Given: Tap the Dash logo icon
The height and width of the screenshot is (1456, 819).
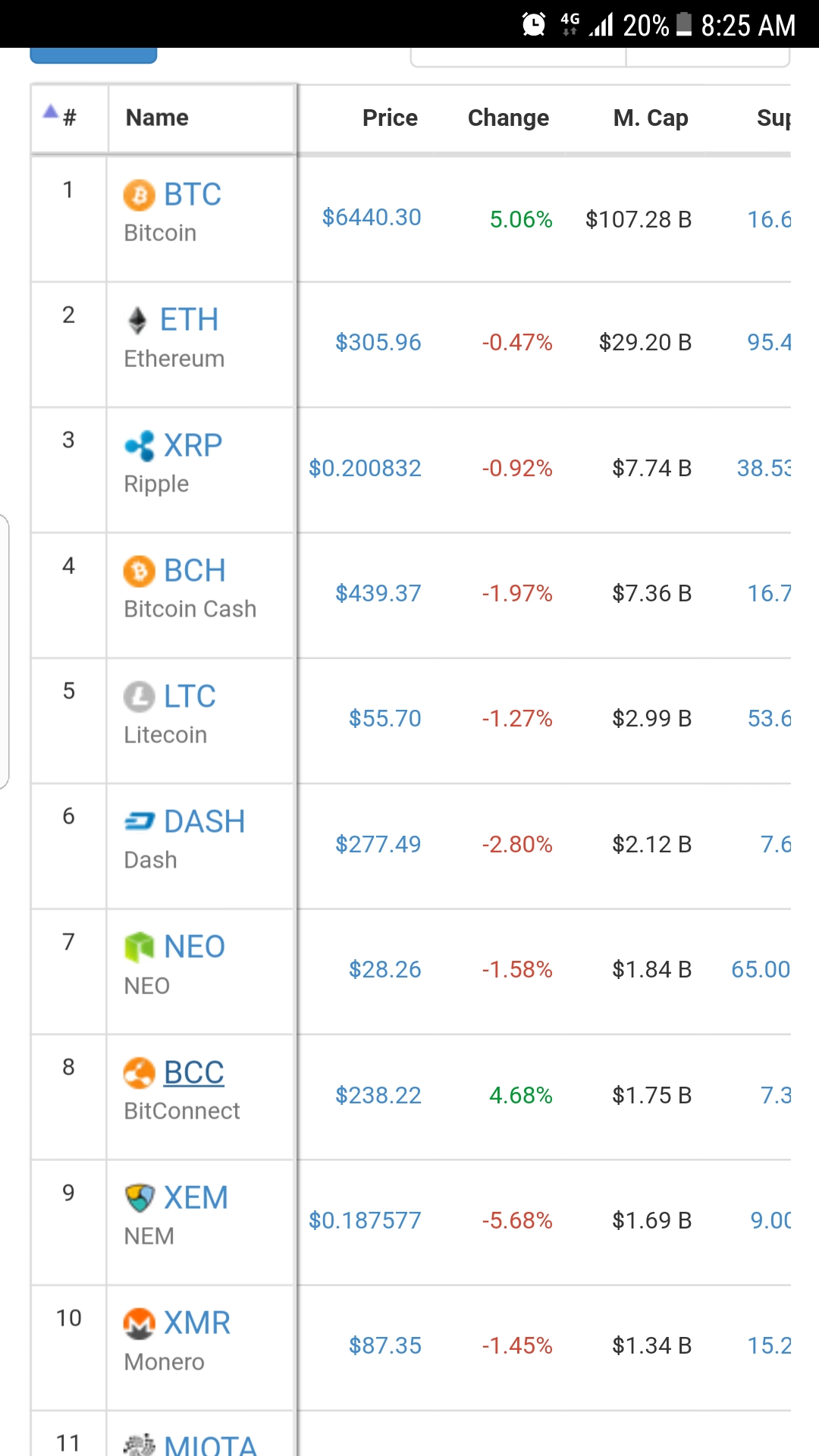Looking at the screenshot, I should click(x=140, y=821).
